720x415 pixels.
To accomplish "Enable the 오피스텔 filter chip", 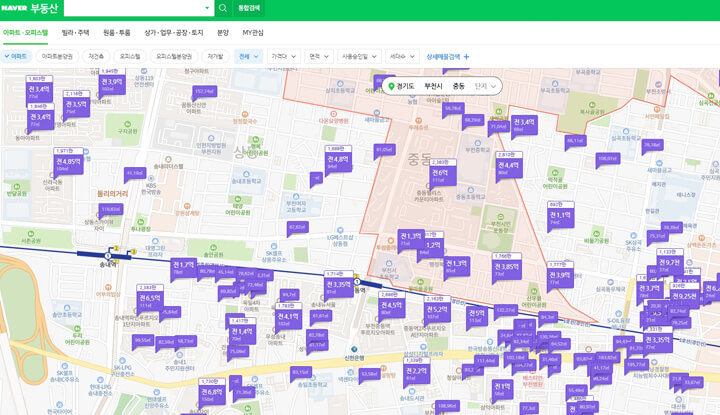I will [x=129, y=56].
